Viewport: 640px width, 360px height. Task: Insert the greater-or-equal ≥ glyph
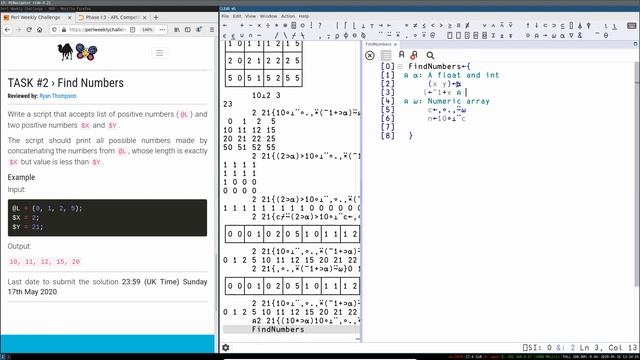coord(450,26)
